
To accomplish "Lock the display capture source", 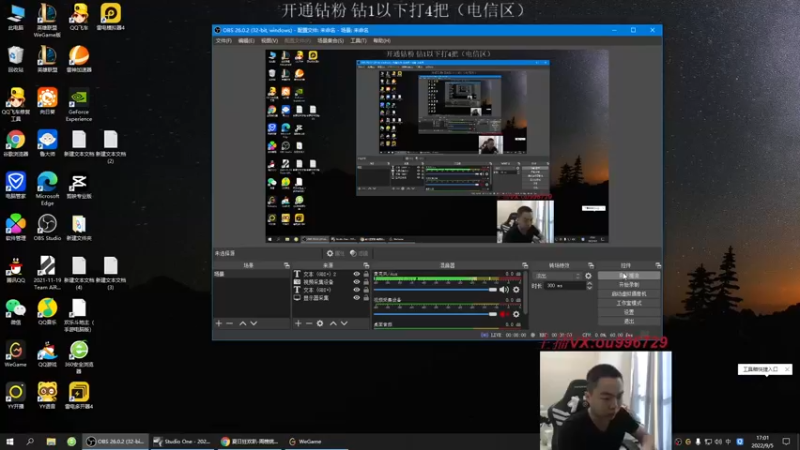I will pos(366,297).
